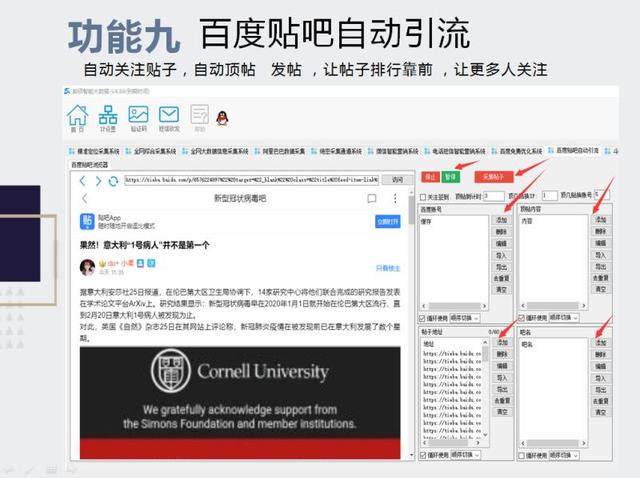
Task: Go back in embedded browser
Action: pos(82,180)
